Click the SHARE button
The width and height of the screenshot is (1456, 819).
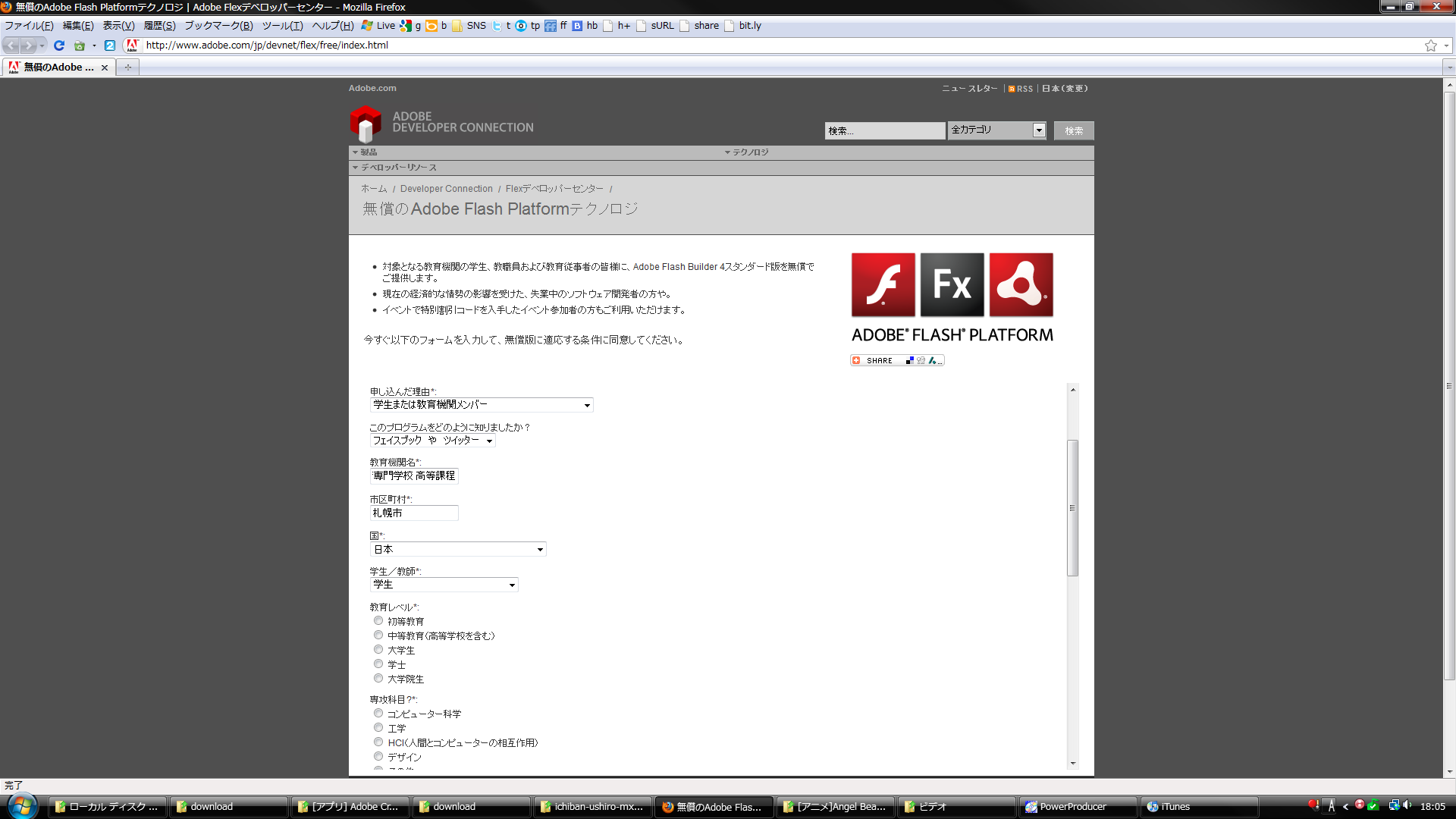pos(897,361)
